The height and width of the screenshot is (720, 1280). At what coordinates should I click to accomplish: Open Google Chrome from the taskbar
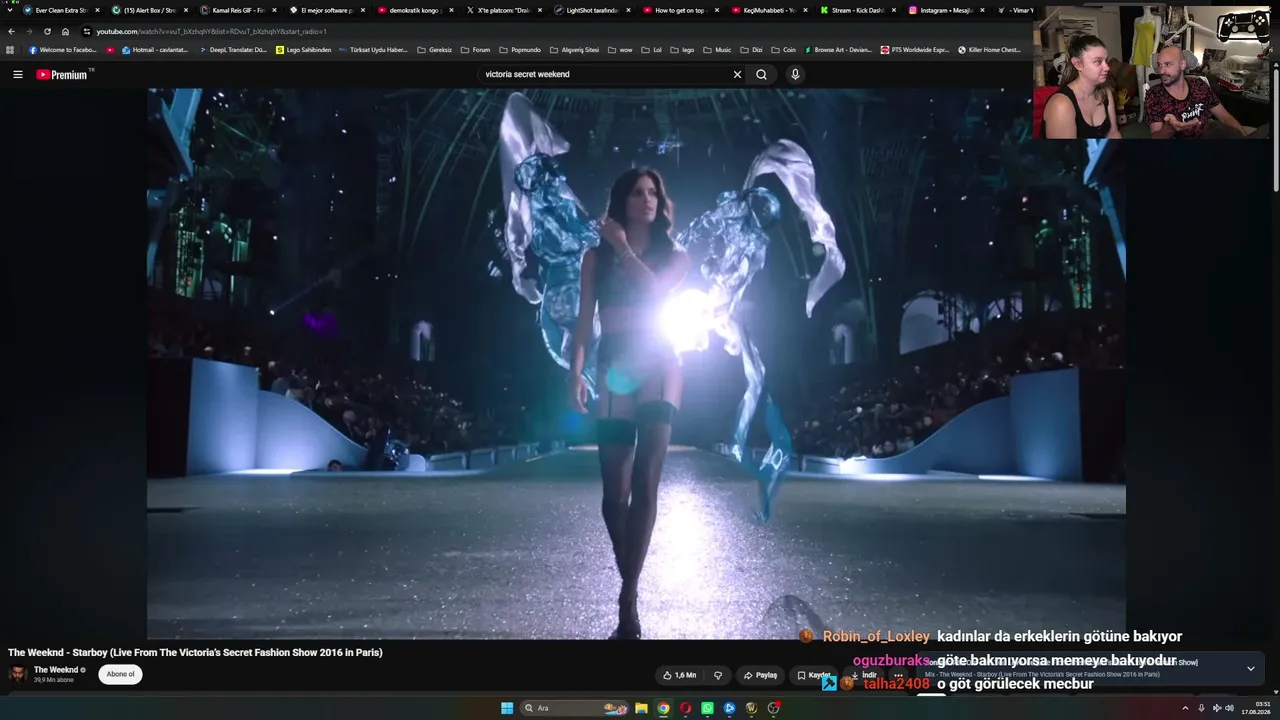pos(663,708)
